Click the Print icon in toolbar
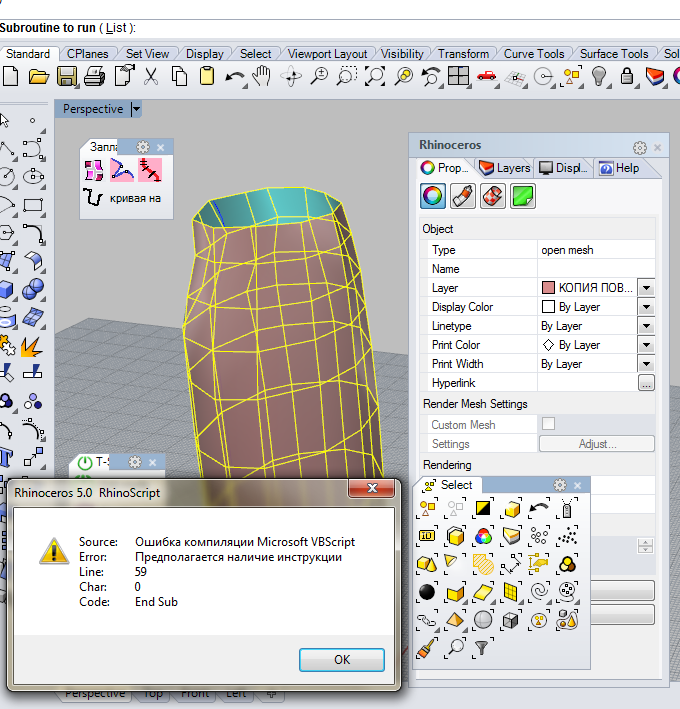Screen dimensions: 680x709 [x=95, y=76]
